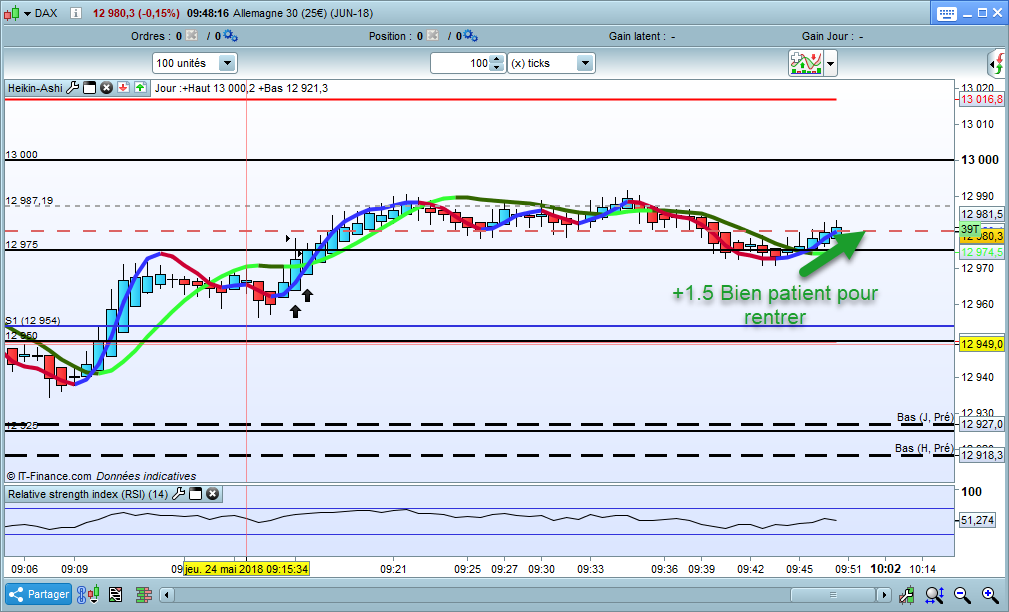Open RSI settings wrench icon

tap(178, 494)
